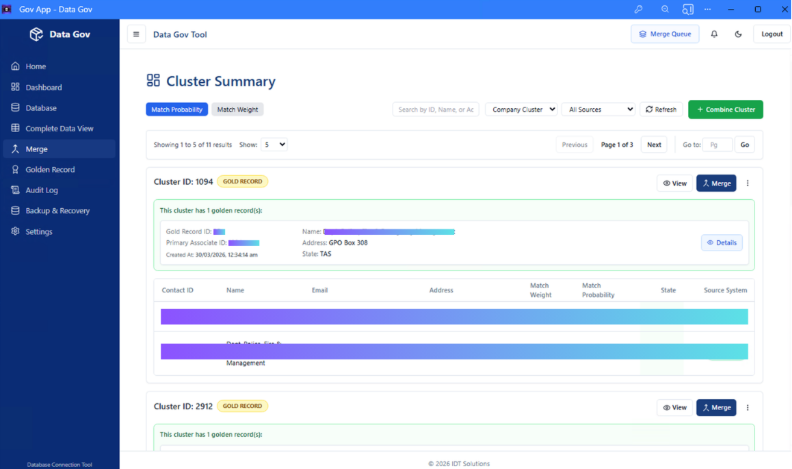Switch to Match Probability tab
The width and height of the screenshot is (792, 469).
tap(177, 110)
